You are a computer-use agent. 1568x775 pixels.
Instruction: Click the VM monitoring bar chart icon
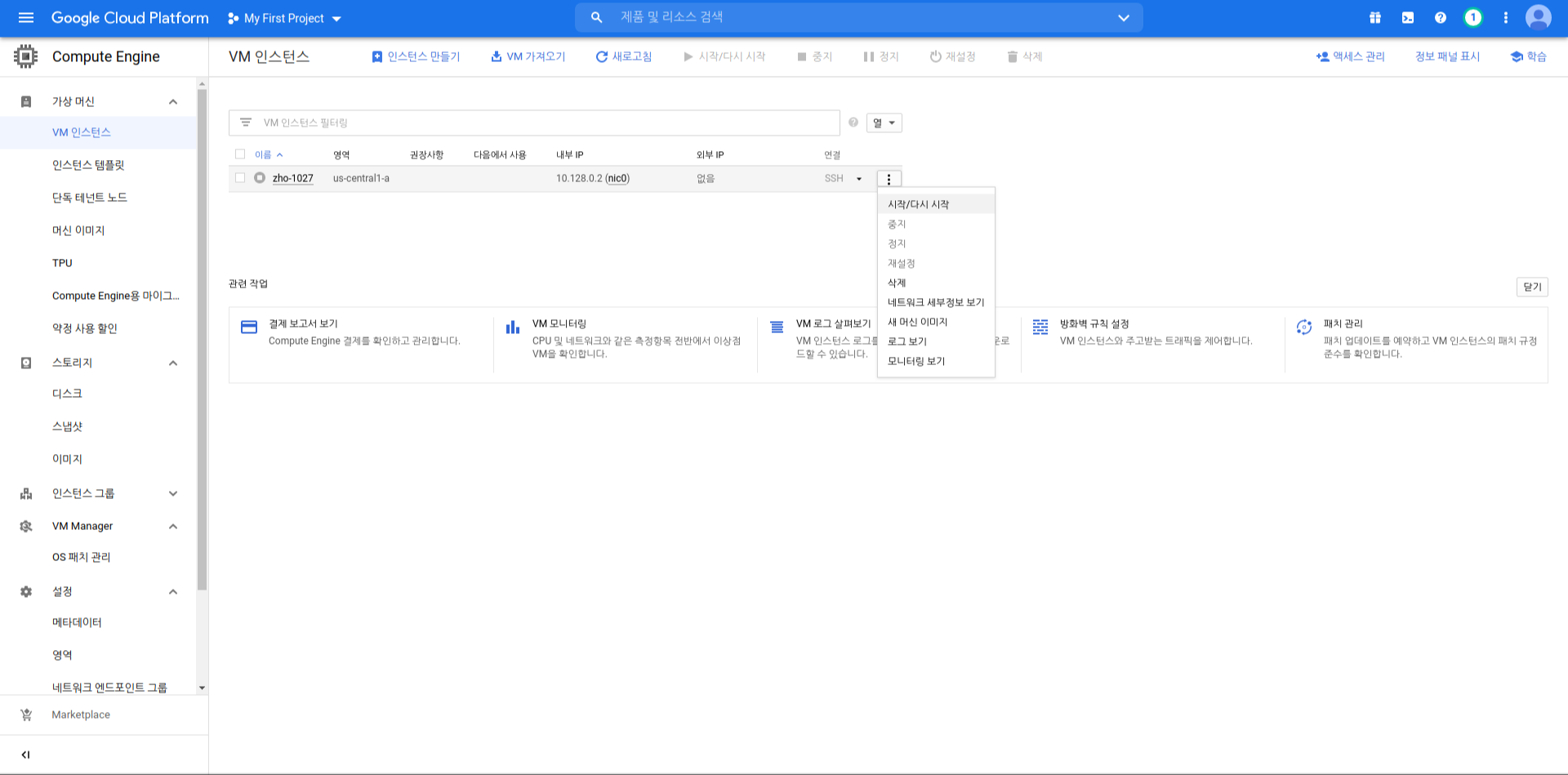click(x=513, y=327)
